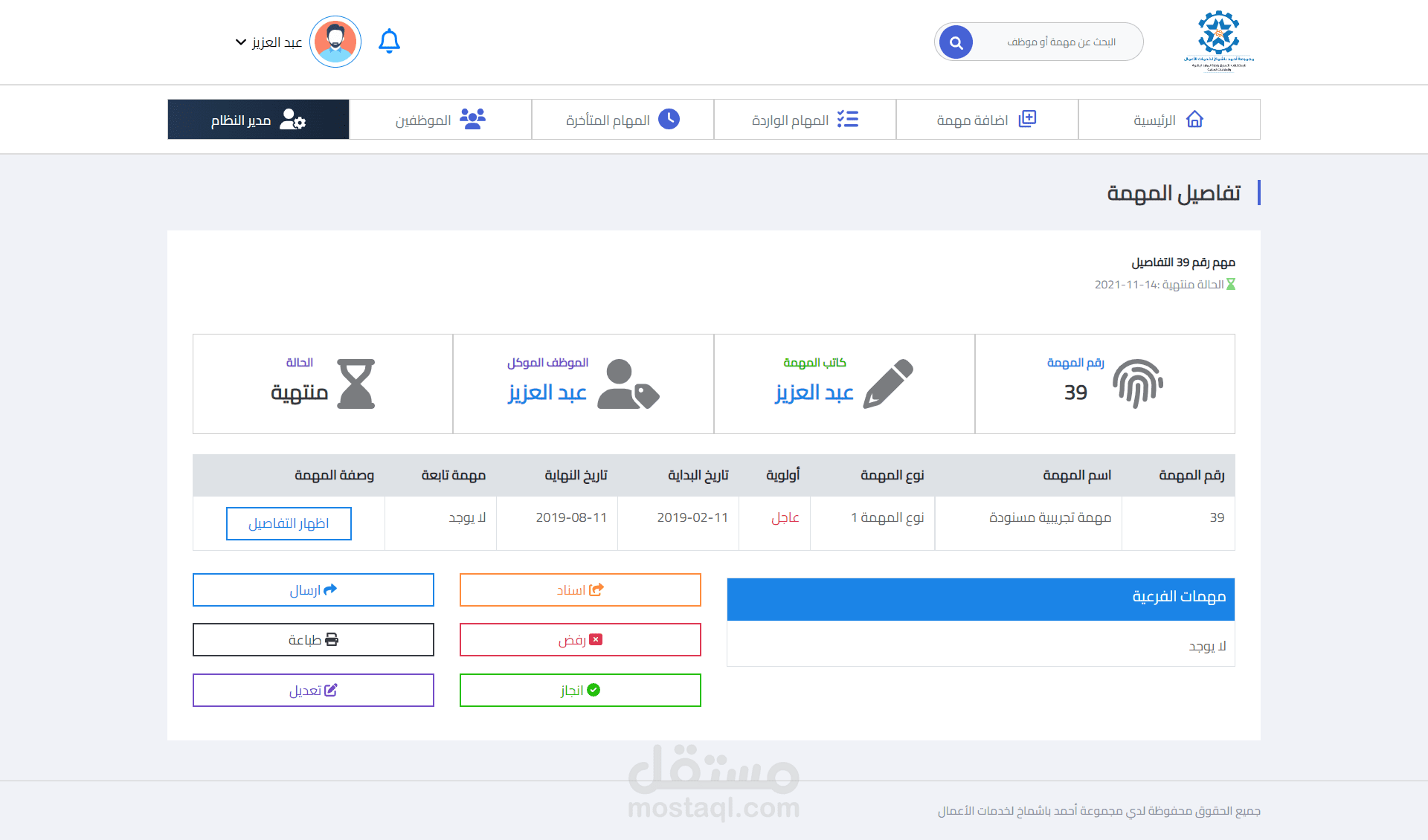Click the red رفض reject button
The image size is (1428, 840).
coord(580,639)
